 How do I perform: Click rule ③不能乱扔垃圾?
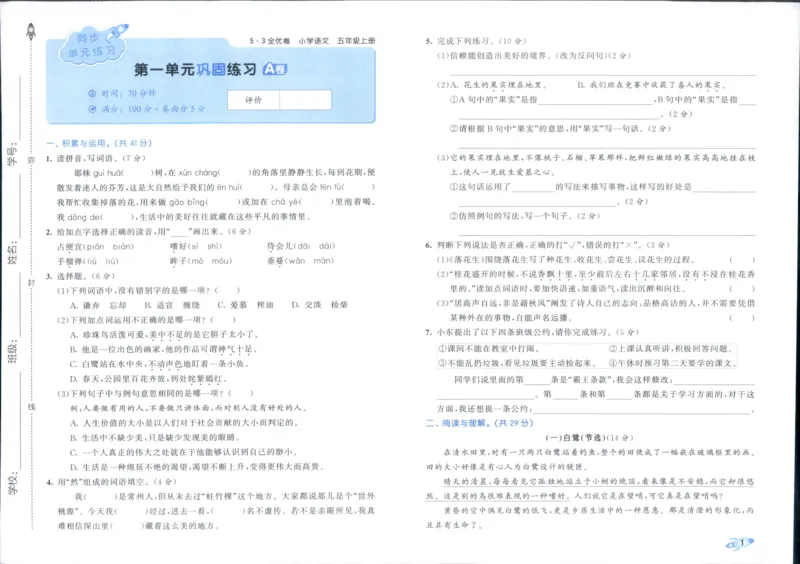517,363
